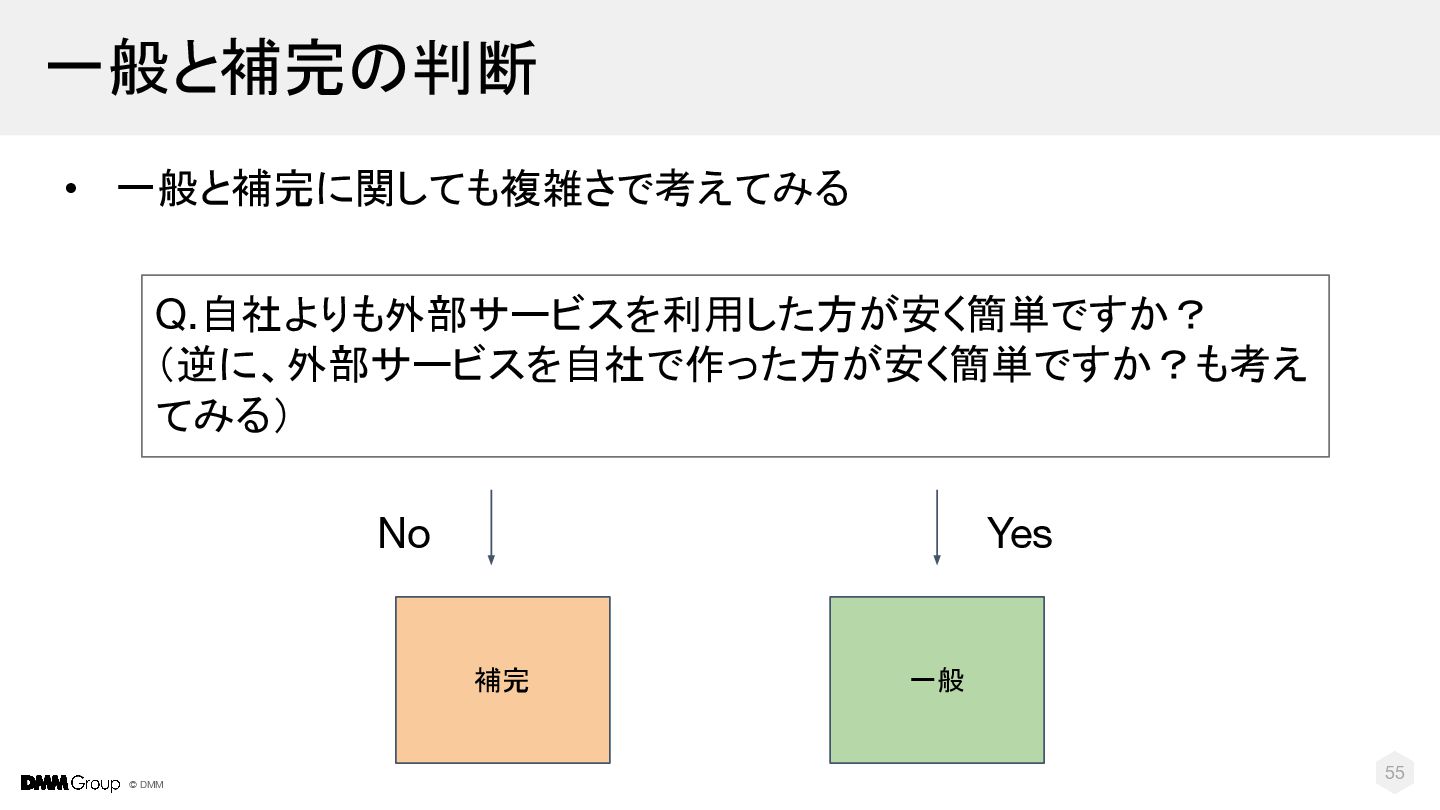Select the green 一般 box
Screen dimensions: 1440x810
(937, 680)
